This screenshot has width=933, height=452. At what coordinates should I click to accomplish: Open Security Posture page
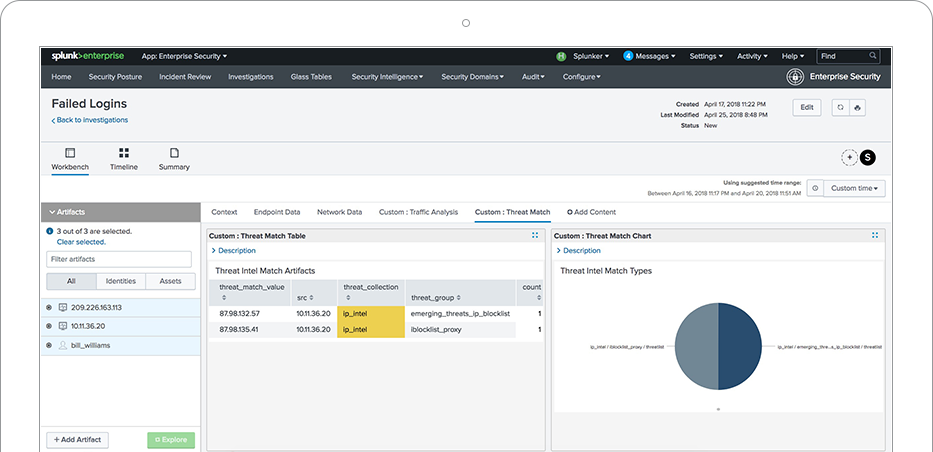click(115, 77)
